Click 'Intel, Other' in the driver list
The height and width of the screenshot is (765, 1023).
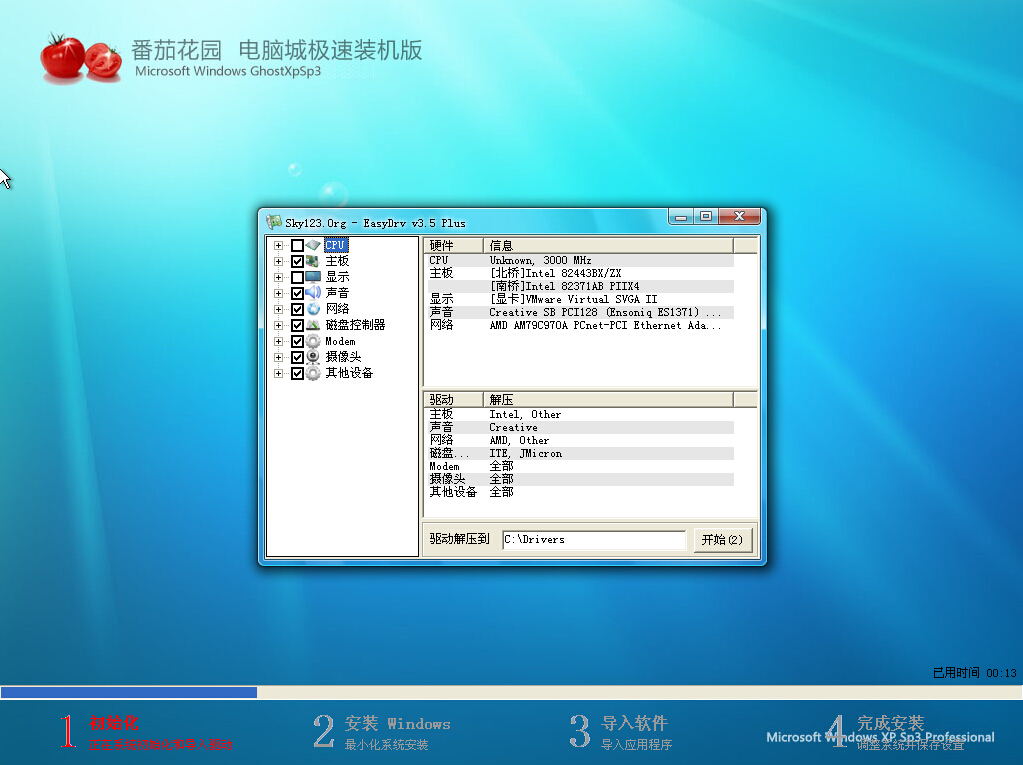tap(525, 414)
